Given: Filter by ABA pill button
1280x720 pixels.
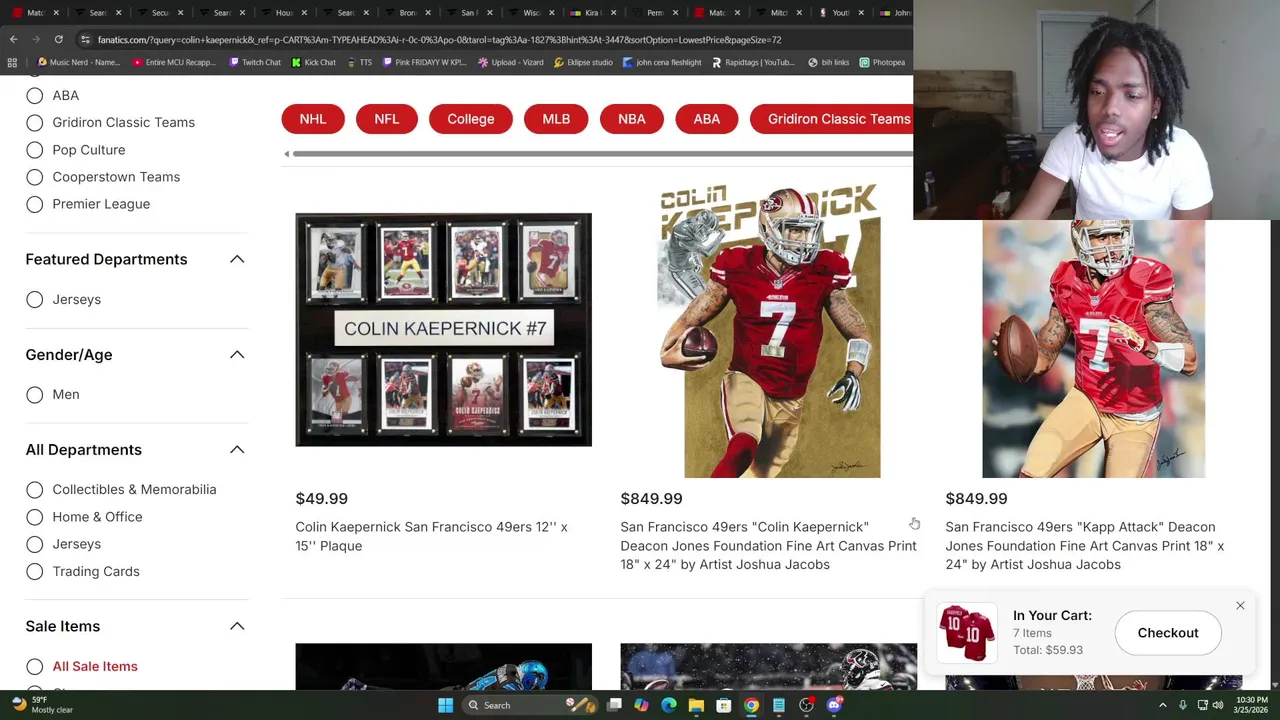Looking at the screenshot, I should coord(706,119).
